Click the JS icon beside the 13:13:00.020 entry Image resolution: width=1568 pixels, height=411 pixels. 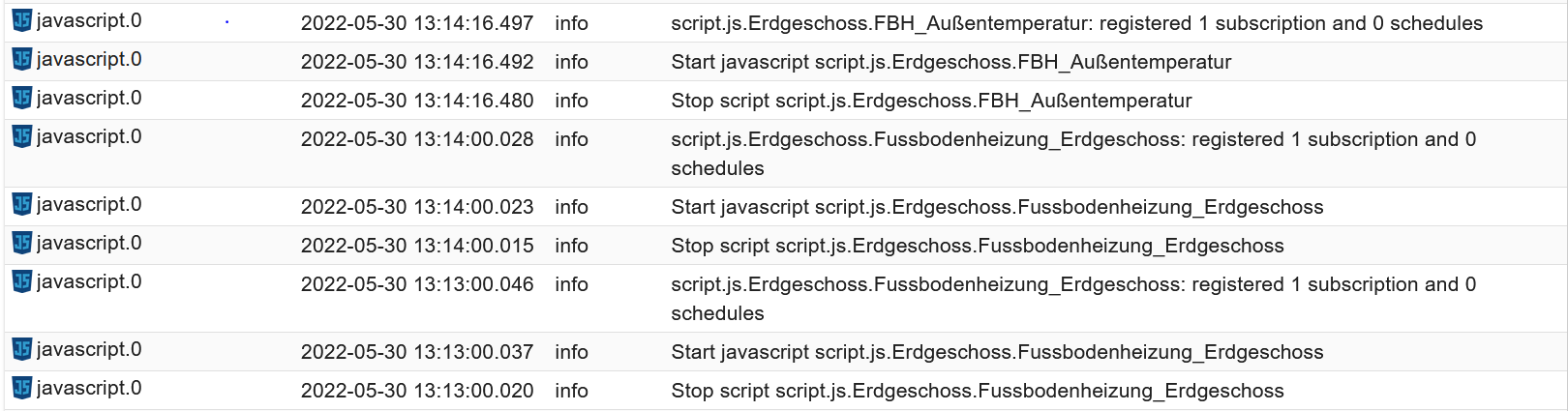click(22, 388)
